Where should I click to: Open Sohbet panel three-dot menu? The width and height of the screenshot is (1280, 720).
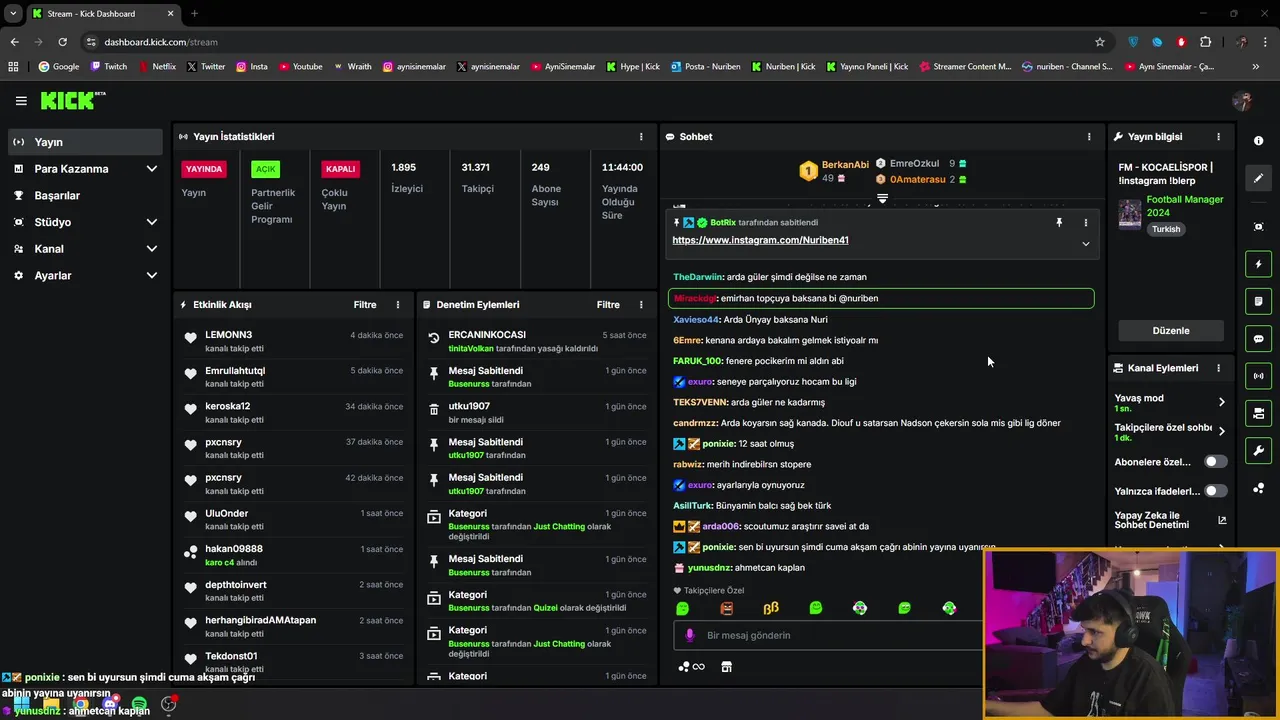coord(1089,136)
